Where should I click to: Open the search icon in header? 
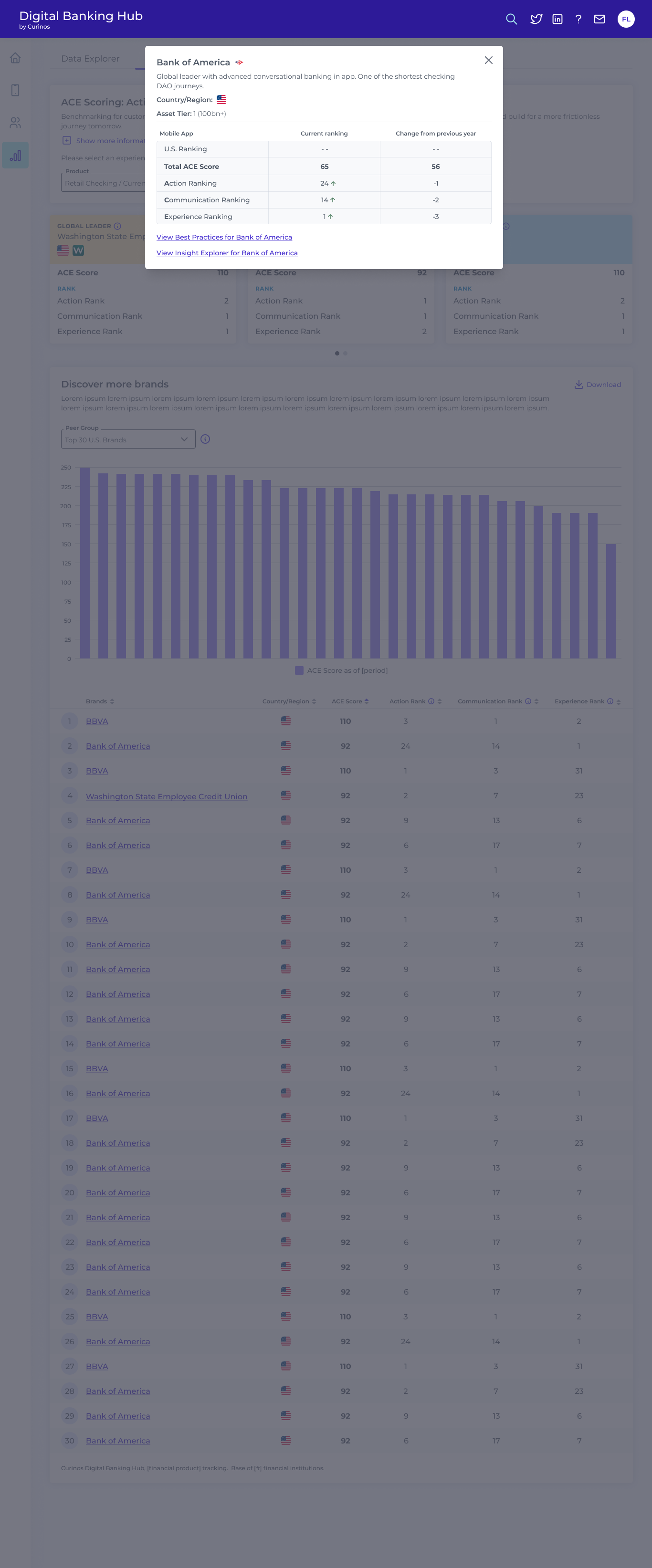(511, 20)
